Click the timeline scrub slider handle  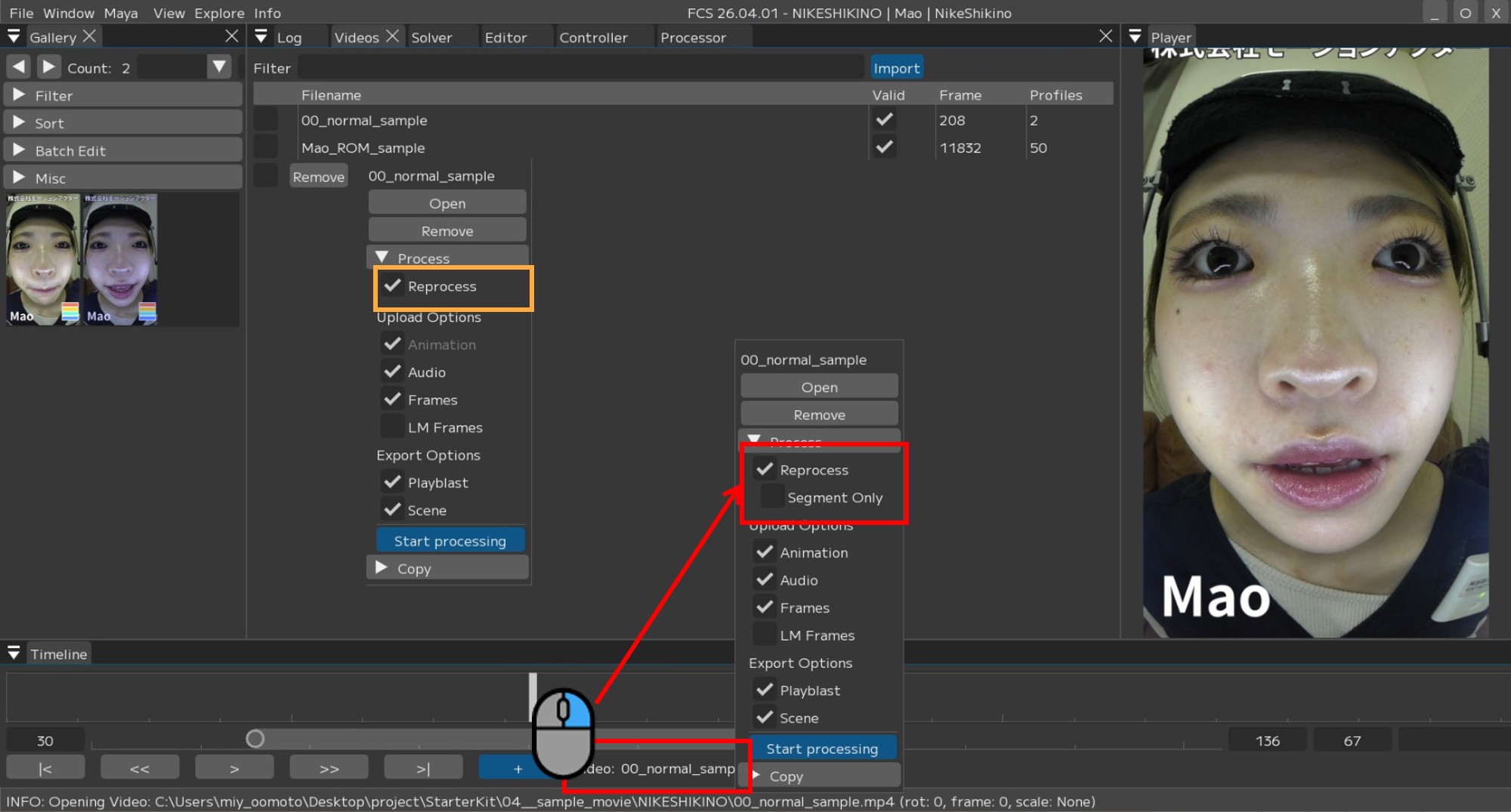[x=255, y=739]
